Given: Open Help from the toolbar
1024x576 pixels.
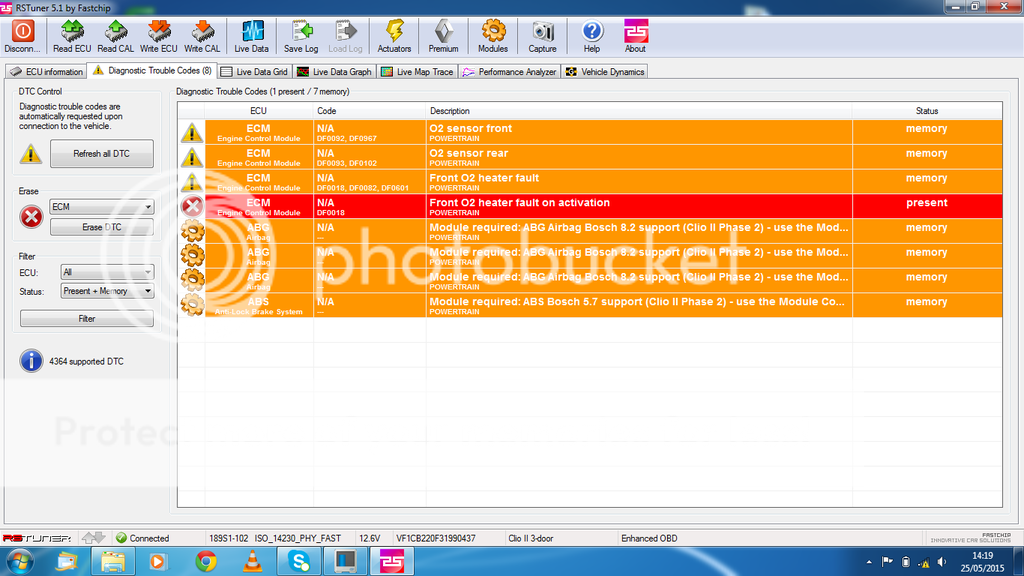Looking at the screenshot, I should click(x=592, y=36).
